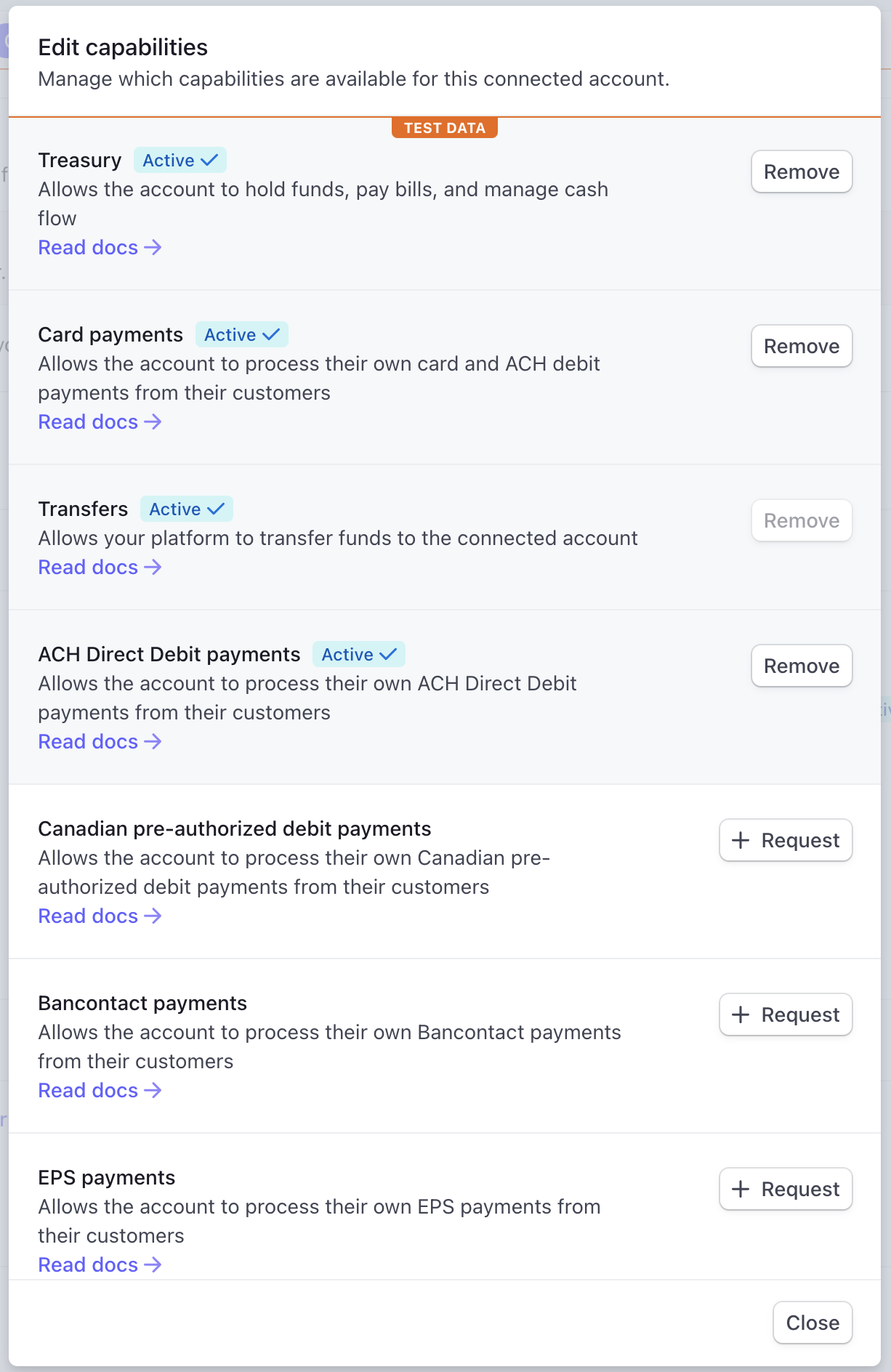Remove the Card payments capability

tap(802, 346)
